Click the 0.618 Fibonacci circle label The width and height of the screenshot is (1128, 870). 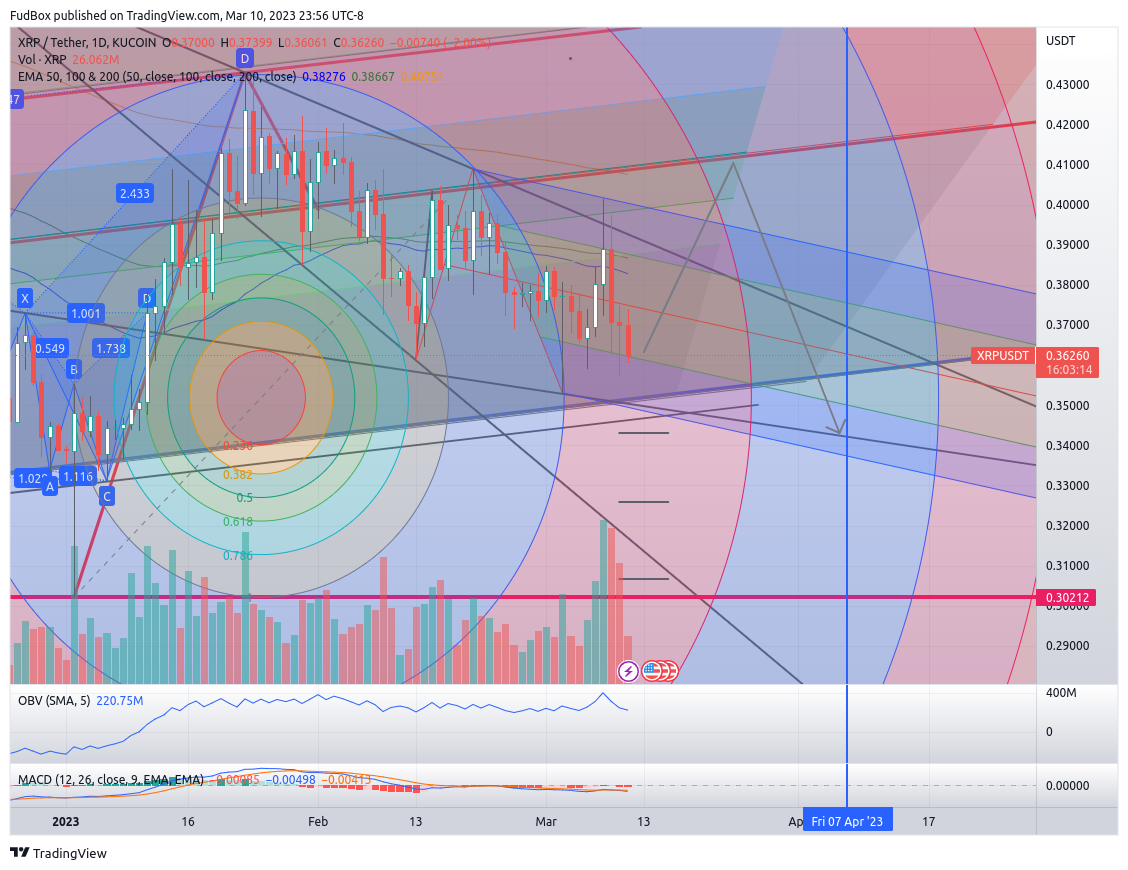(237, 522)
